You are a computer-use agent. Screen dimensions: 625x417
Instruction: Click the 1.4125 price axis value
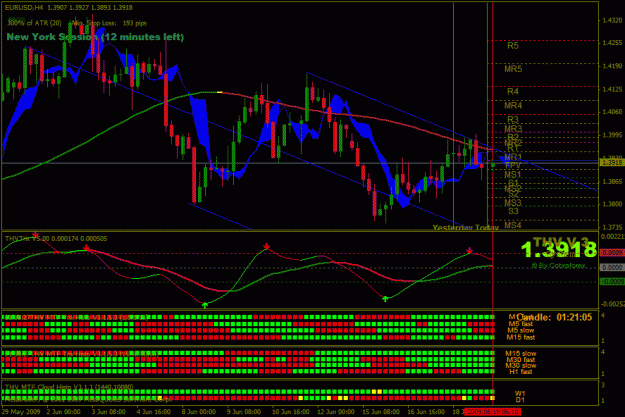[612, 89]
